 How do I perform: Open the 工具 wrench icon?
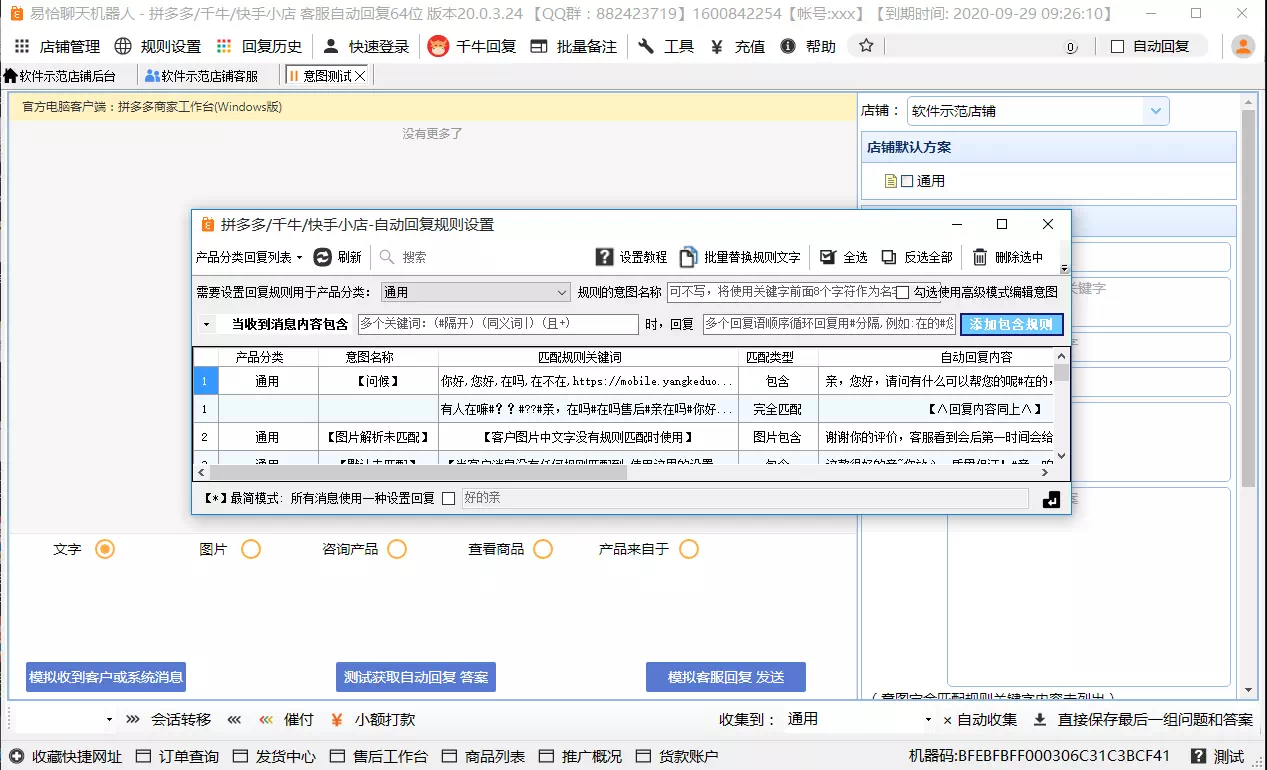click(646, 46)
